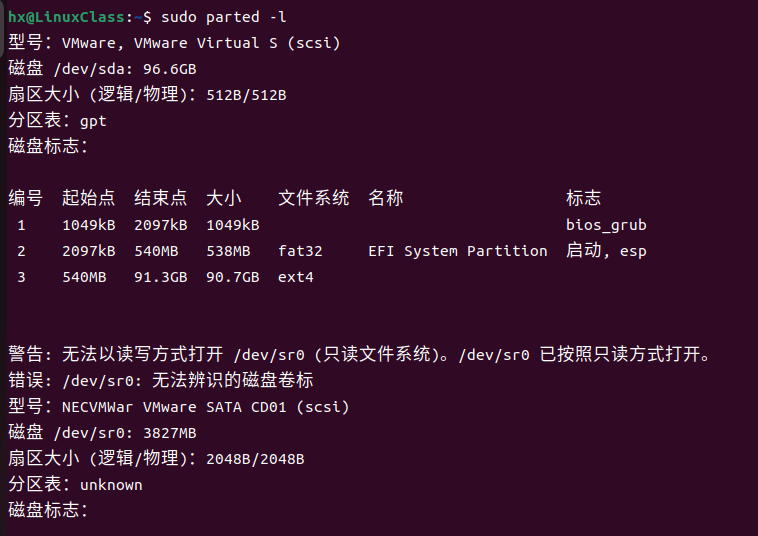
Task: Click the '标志' column header
Action: pyautogui.click(x=583, y=198)
